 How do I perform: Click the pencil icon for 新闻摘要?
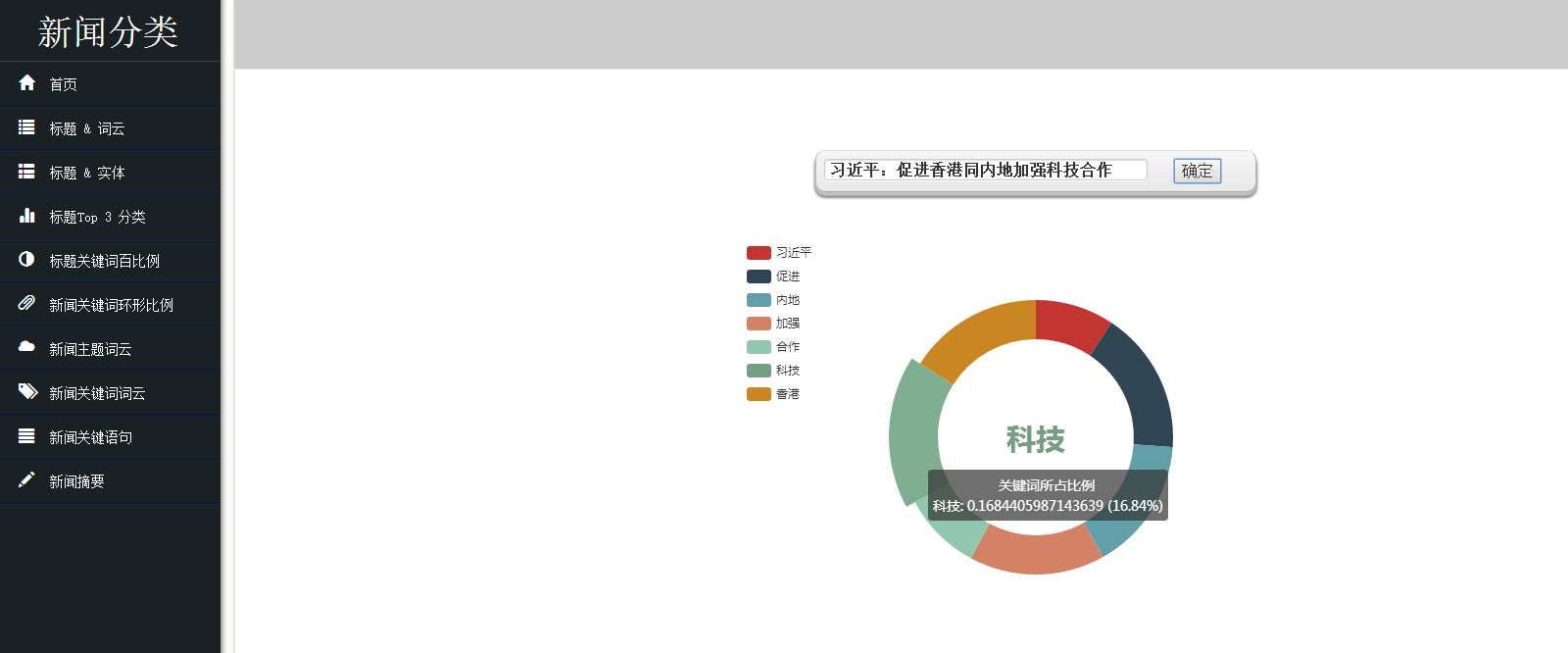click(27, 480)
